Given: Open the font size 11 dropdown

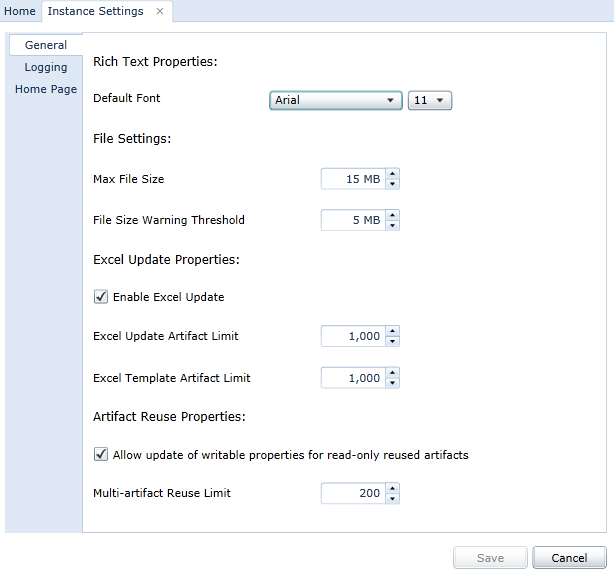Looking at the screenshot, I should [x=430, y=100].
